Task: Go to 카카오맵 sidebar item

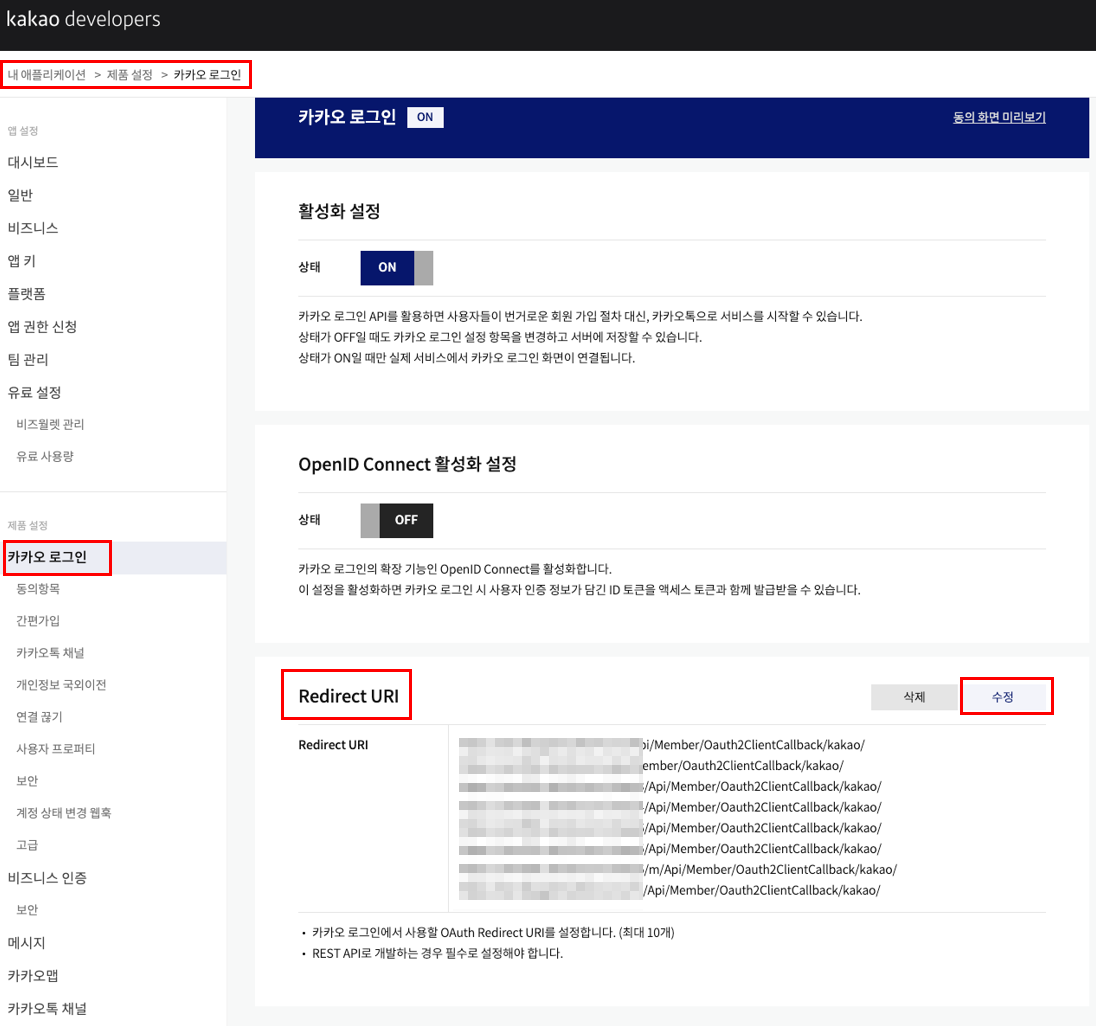Action: (33, 976)
